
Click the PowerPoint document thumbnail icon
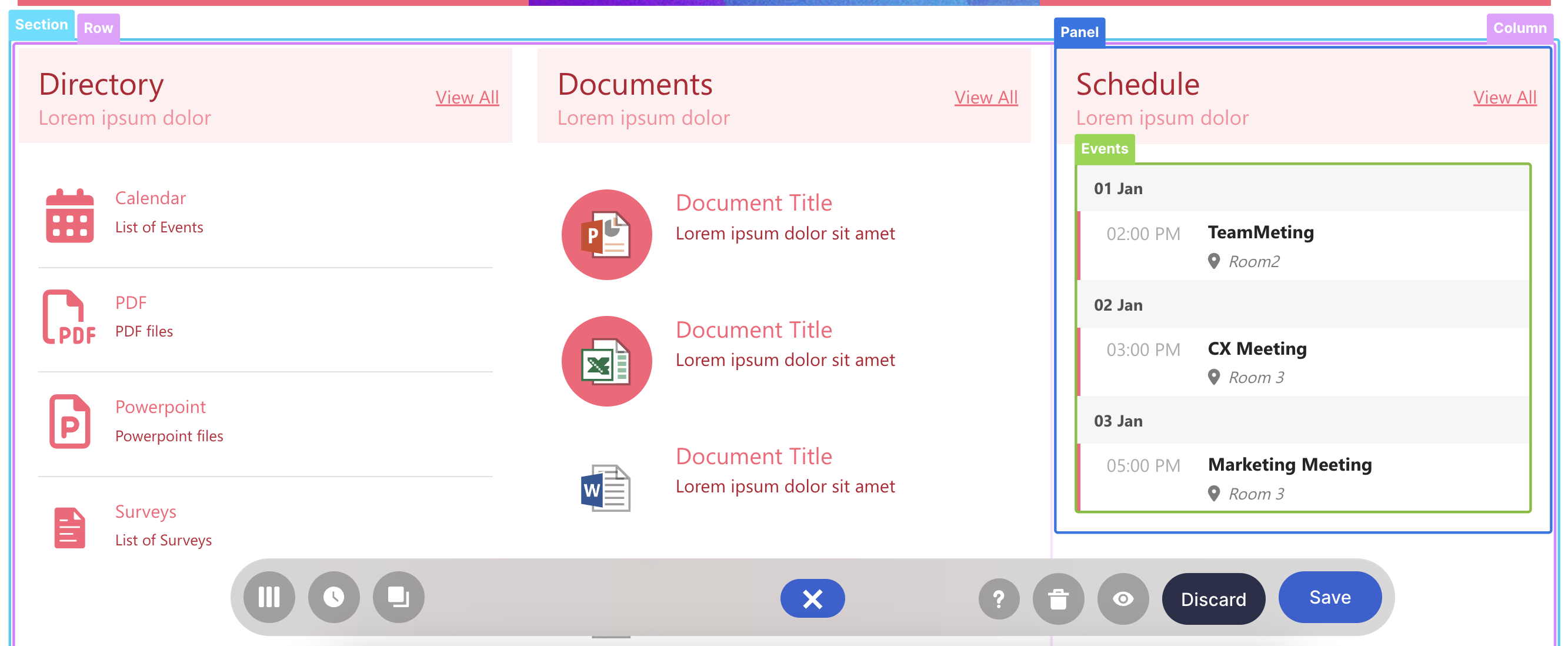(606, 234)
